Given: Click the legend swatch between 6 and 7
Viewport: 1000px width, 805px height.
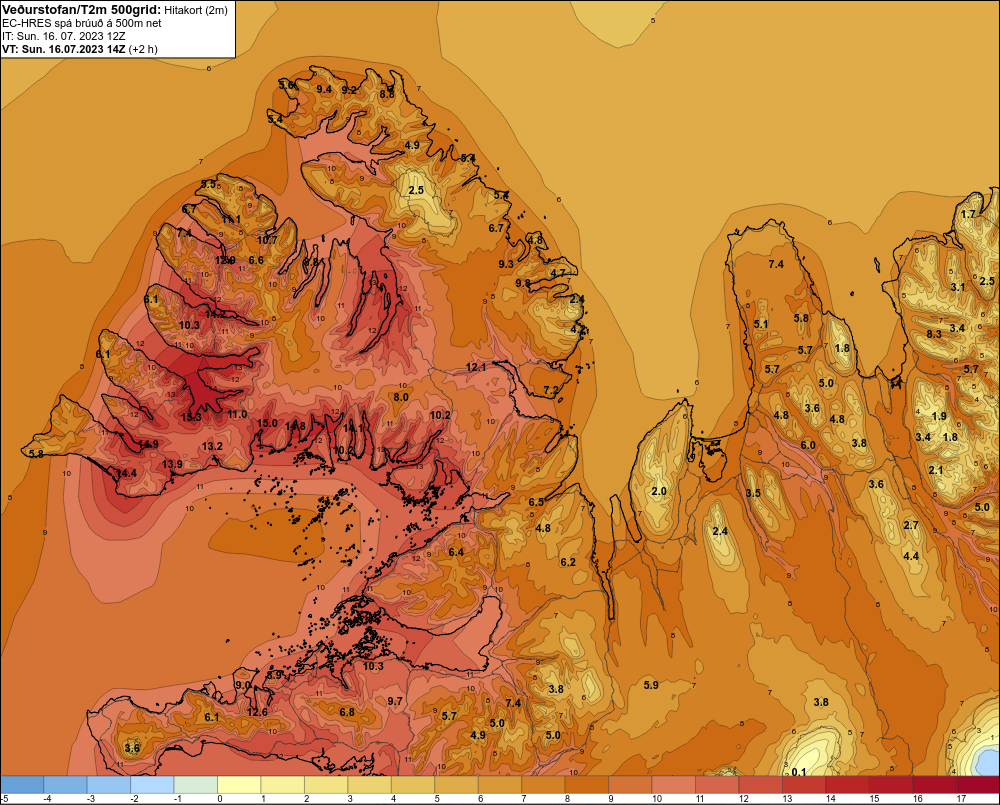Looking at the screenshot, I should (500, 785).
